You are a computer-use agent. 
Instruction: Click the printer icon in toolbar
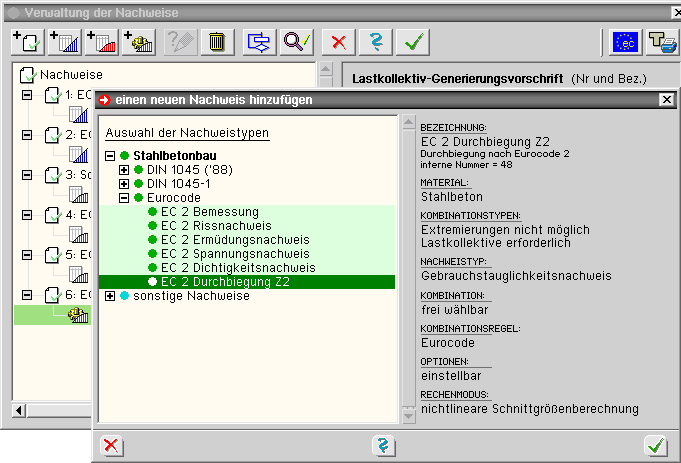pyautogui.click(x=661, y=42)
